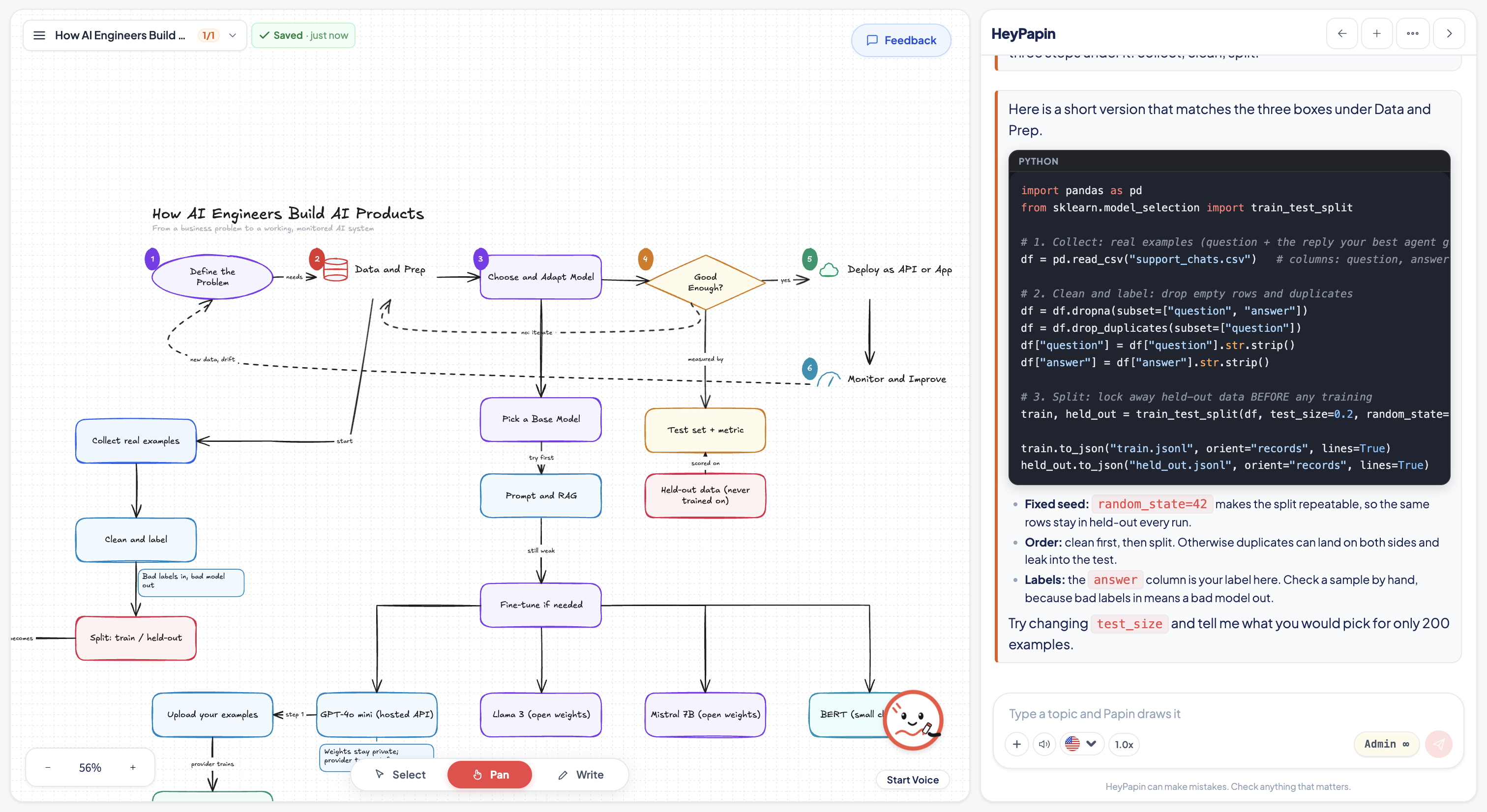The image size is (1487, 812).
Task: Select the Choose and Adapt Model box
Action: click(x=541, y=277)
